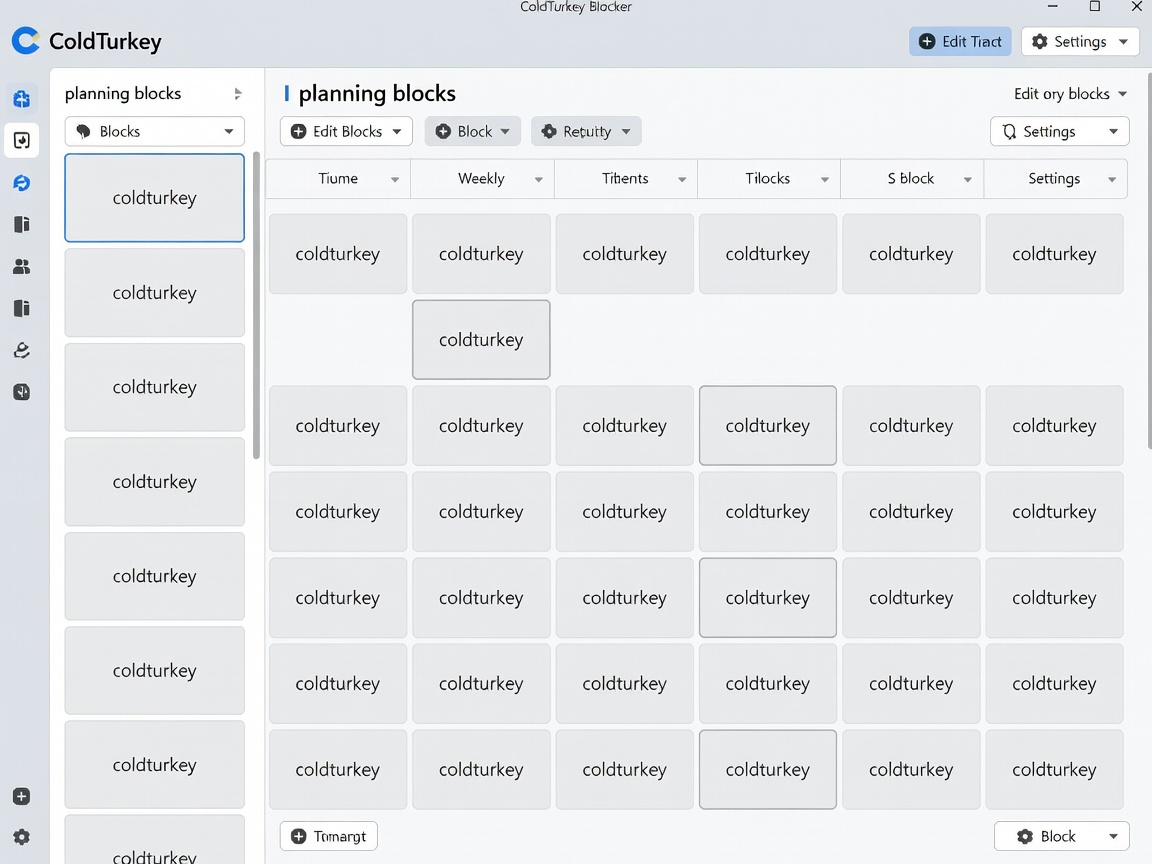Expand the planning blocks arrow in side panel
The width and height of the screenshot is (1152, 864).
237,94
